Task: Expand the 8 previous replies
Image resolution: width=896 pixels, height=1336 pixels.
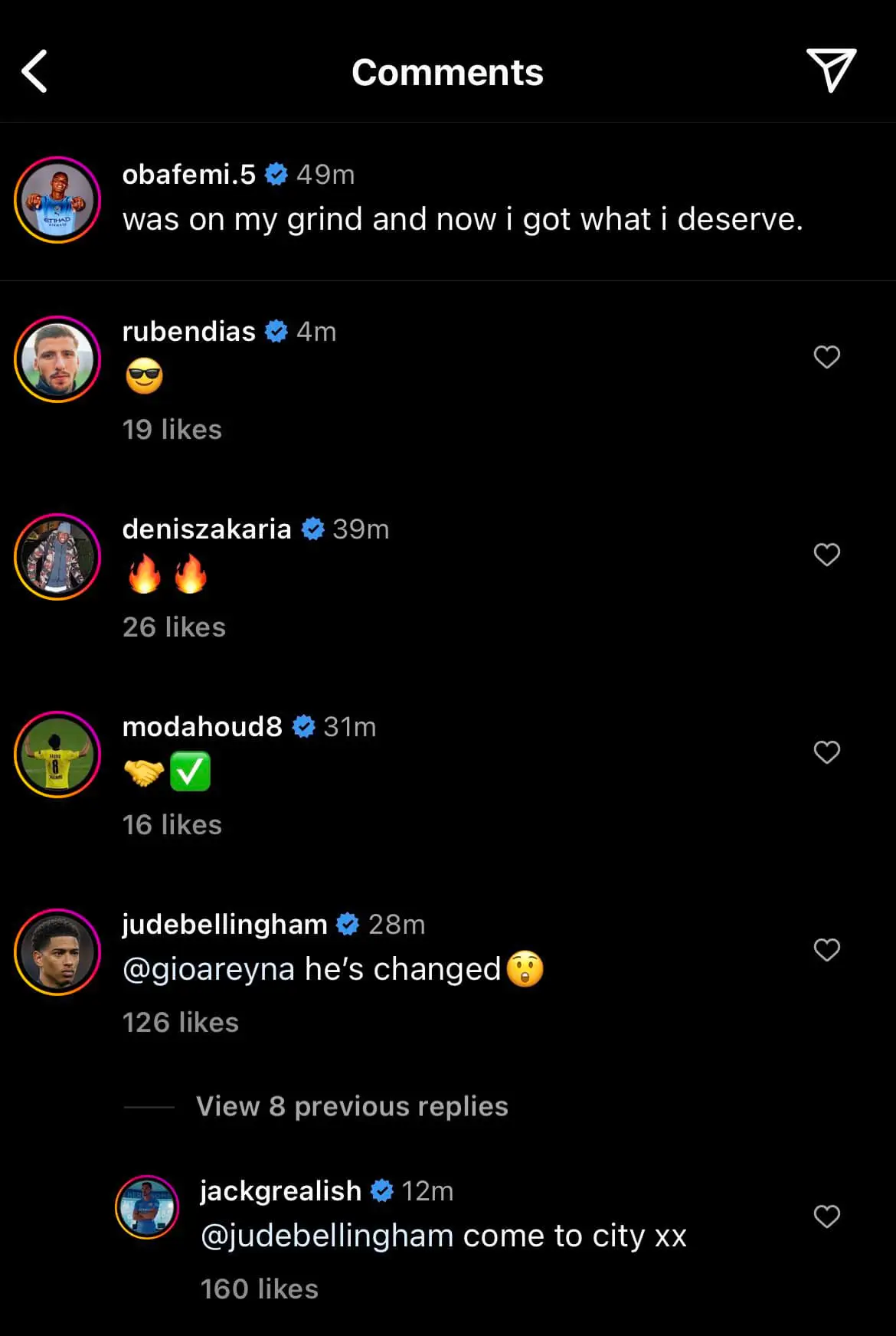Action: [x=351, y=1105]
